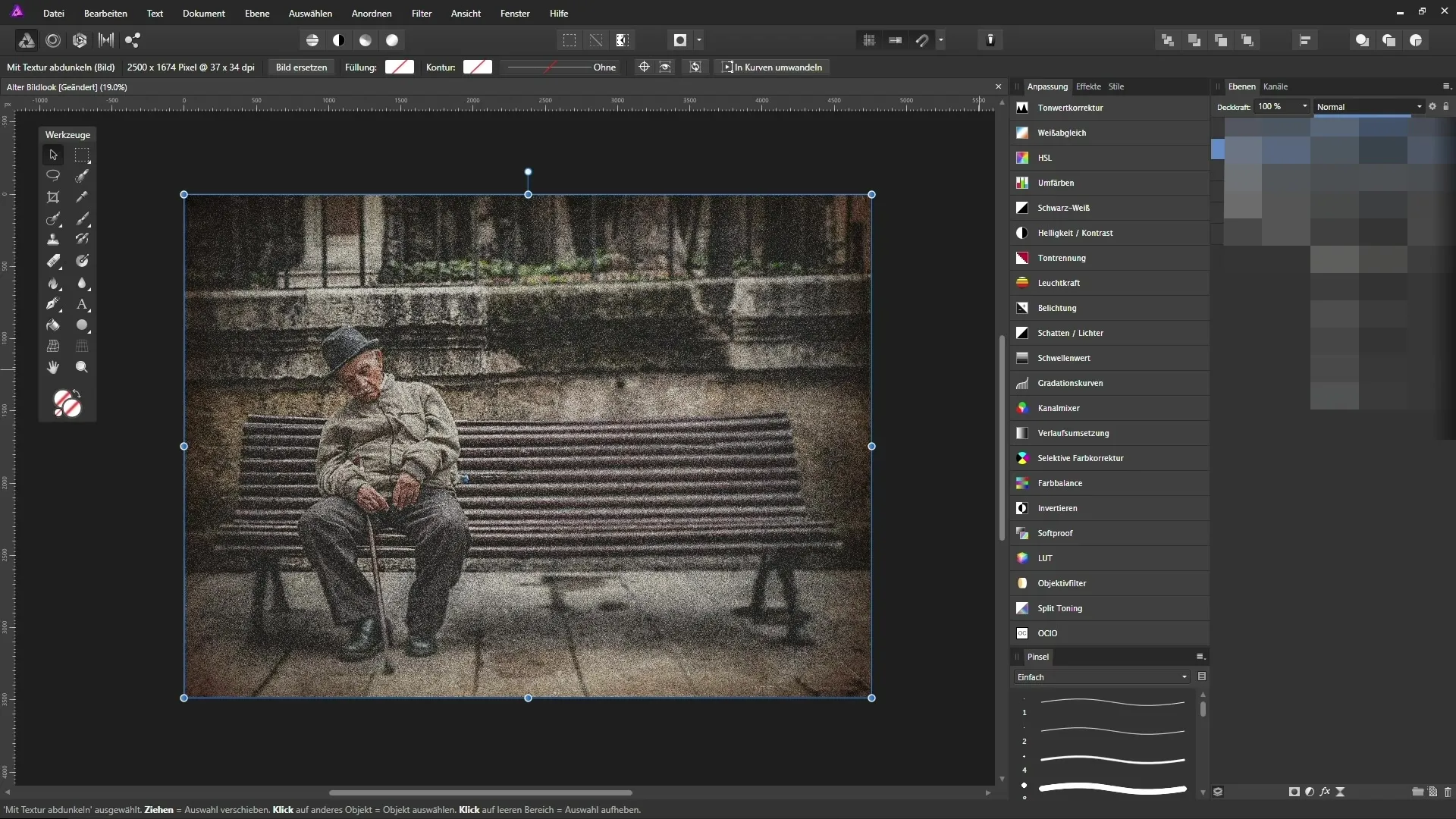Add an adjustment layer via half-circle icon

pos(1310,792)
